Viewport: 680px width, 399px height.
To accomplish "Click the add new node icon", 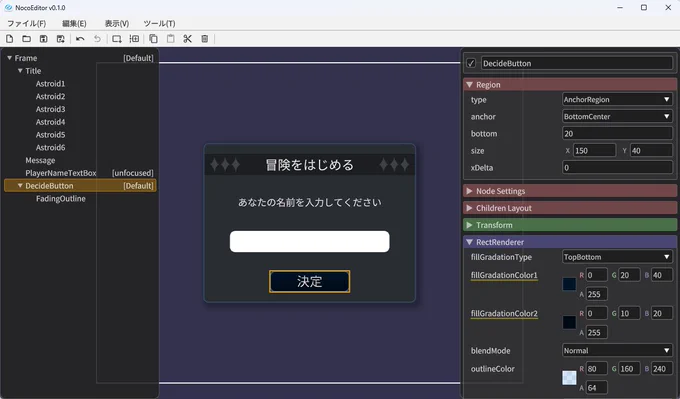I will tap(117, 39).
